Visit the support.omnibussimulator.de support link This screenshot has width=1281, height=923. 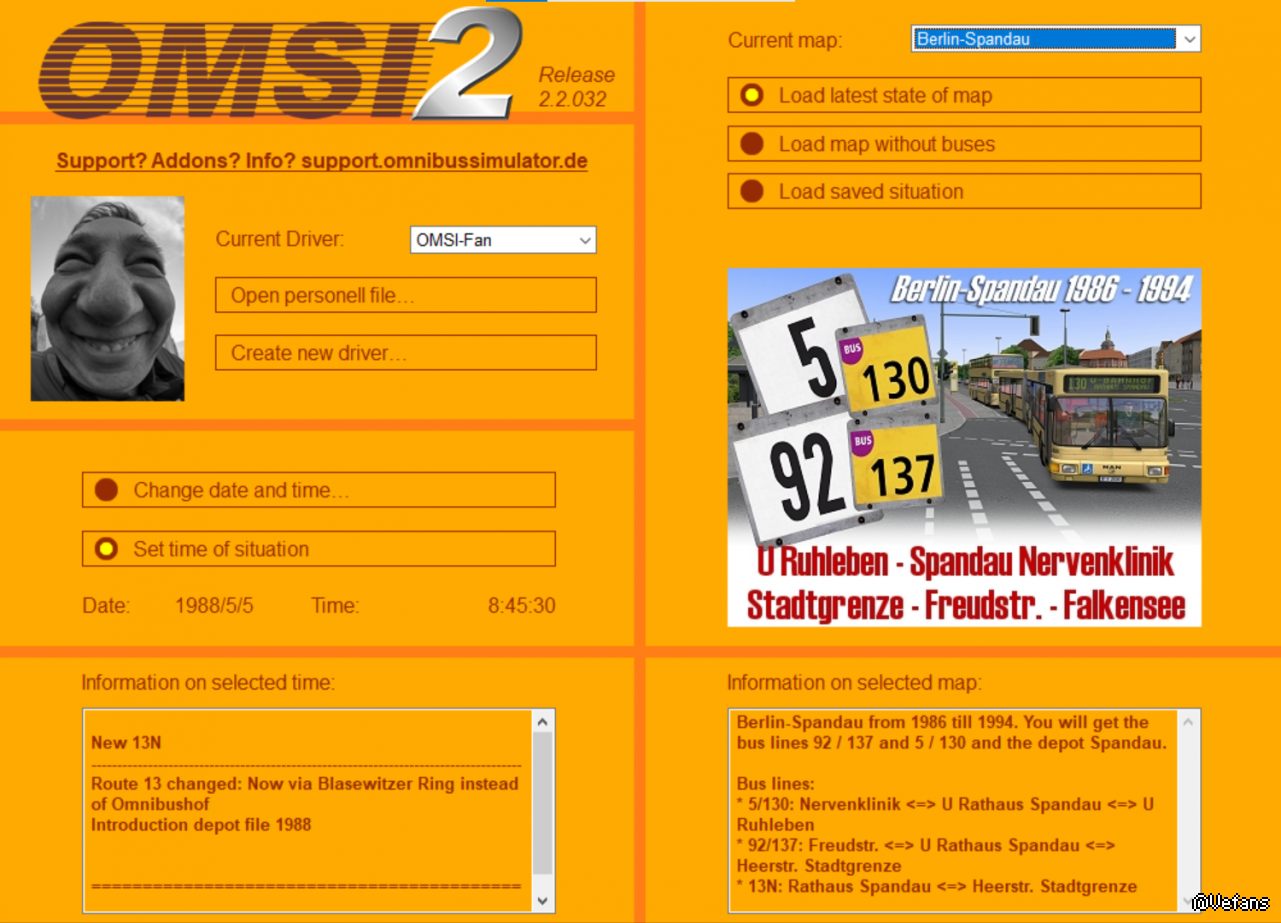[x=322, y=161]
